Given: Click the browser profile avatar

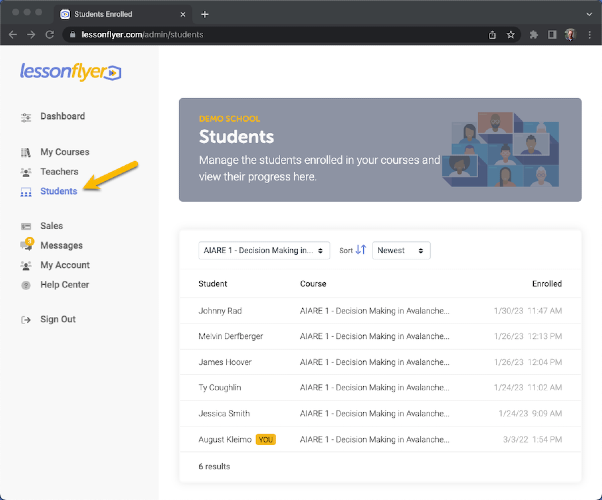Looking at the screenshot, I should point(571,35).
